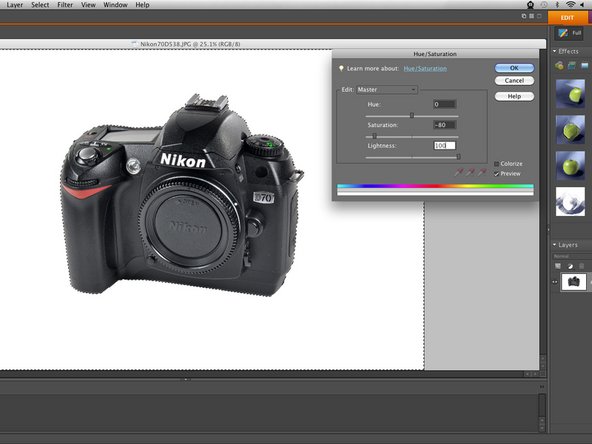Click the Saturation value field
592x444 pixels.
pyautogui.click(x=445, y=125)
